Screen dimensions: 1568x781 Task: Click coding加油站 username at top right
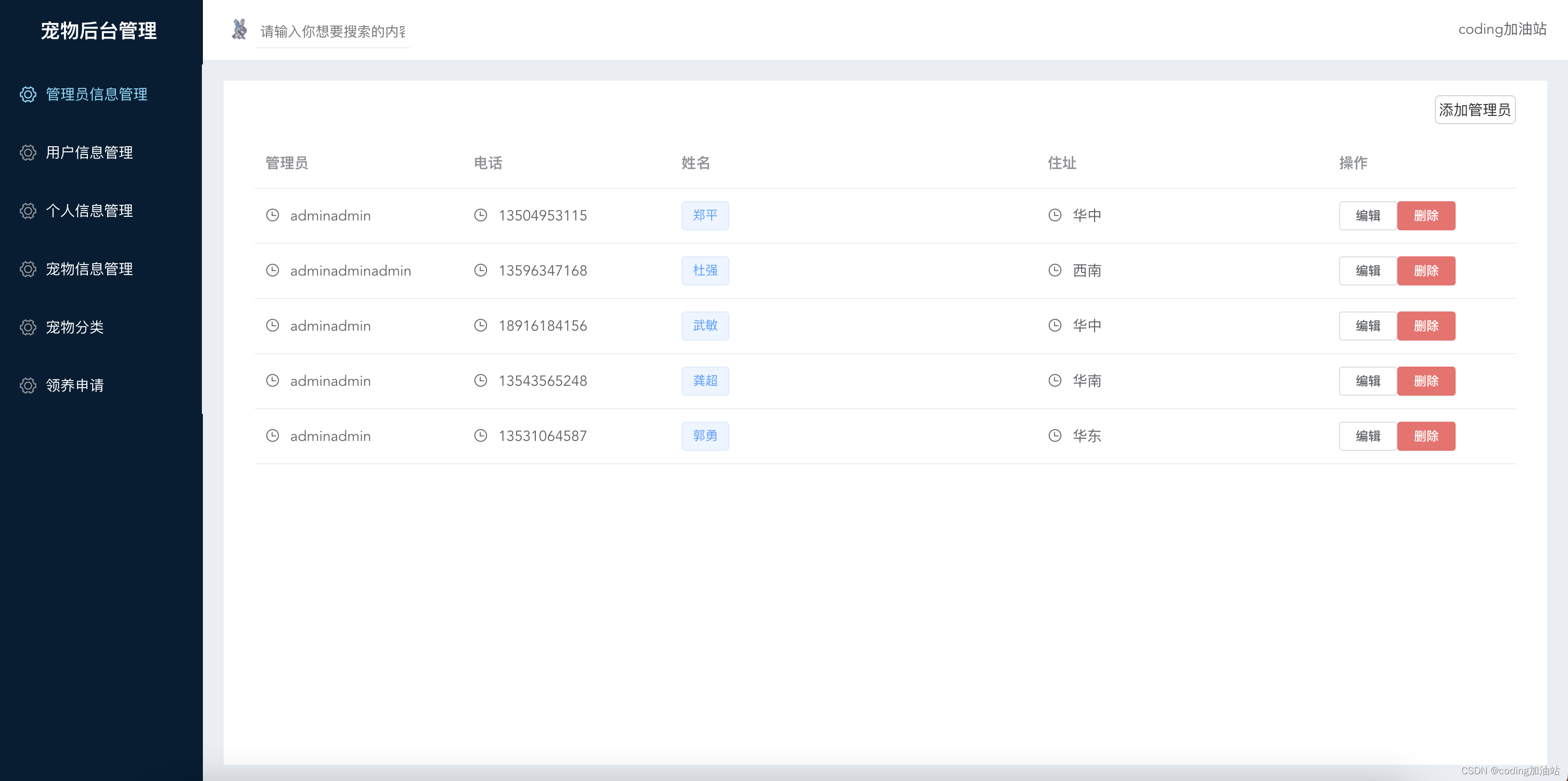(x=1501, y=29)
